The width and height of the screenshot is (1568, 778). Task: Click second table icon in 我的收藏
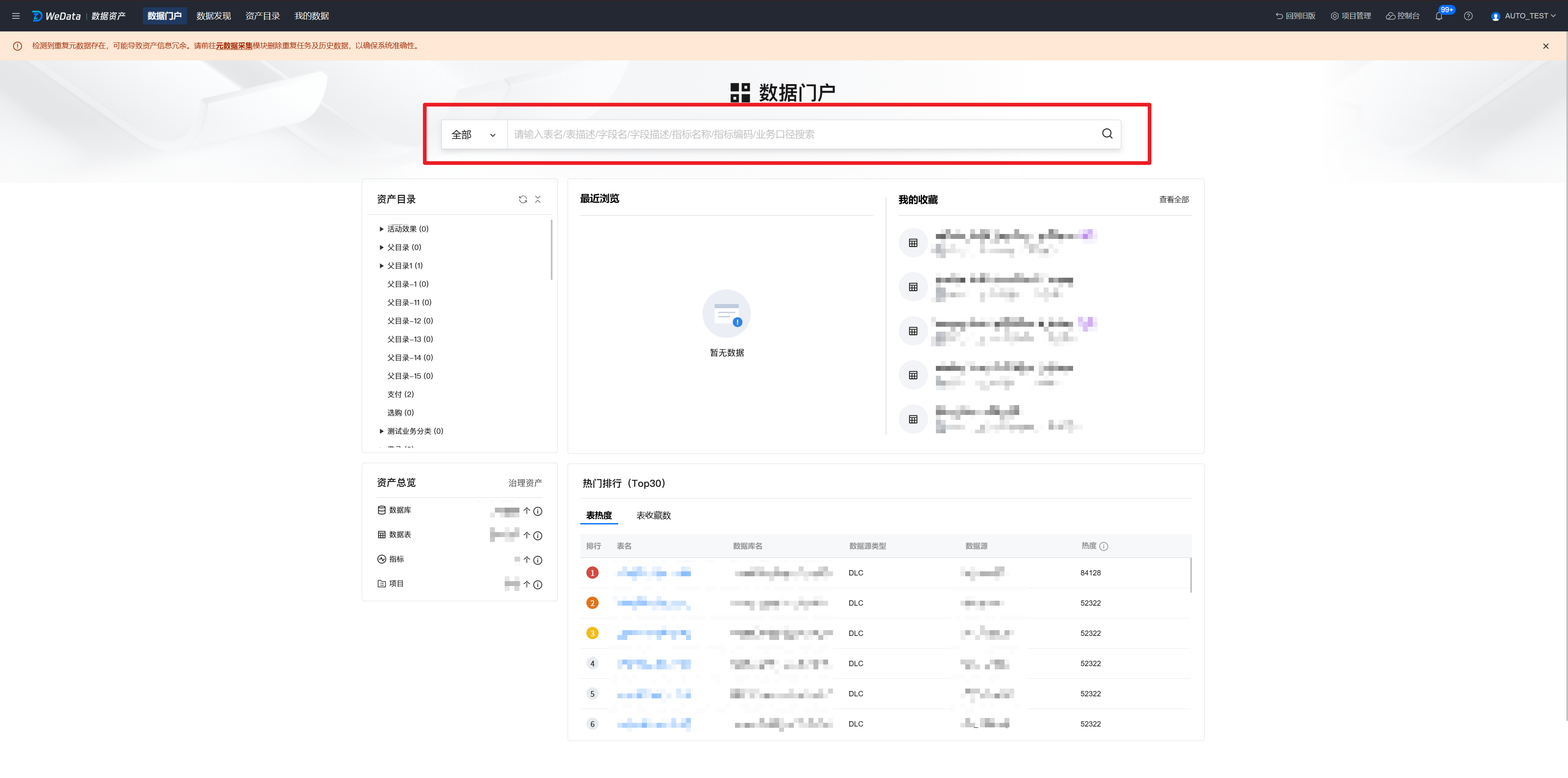[913, 287]
